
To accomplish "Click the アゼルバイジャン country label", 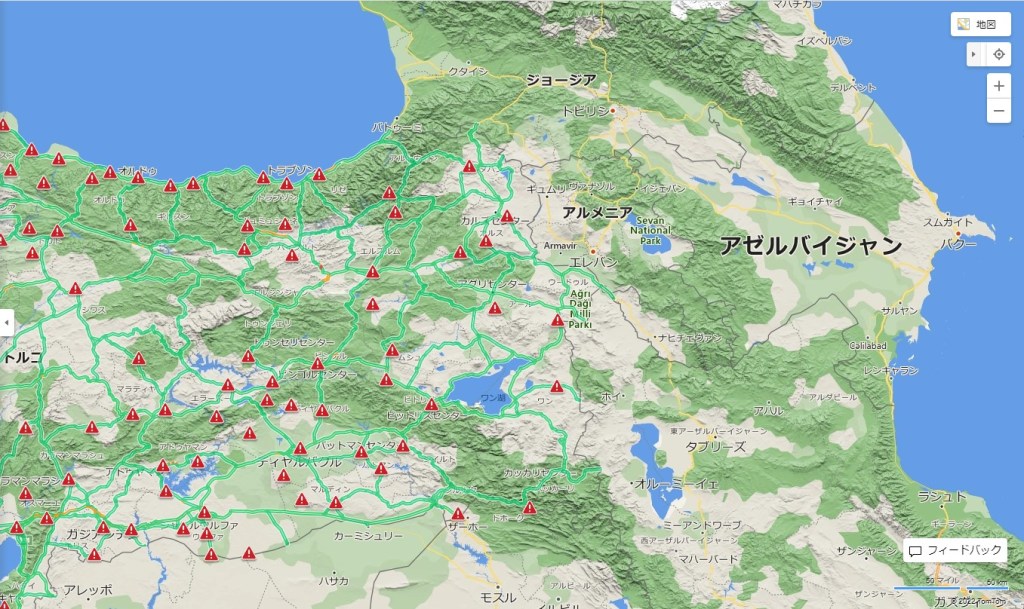I will pyautogui.click(x=810, y=245).
